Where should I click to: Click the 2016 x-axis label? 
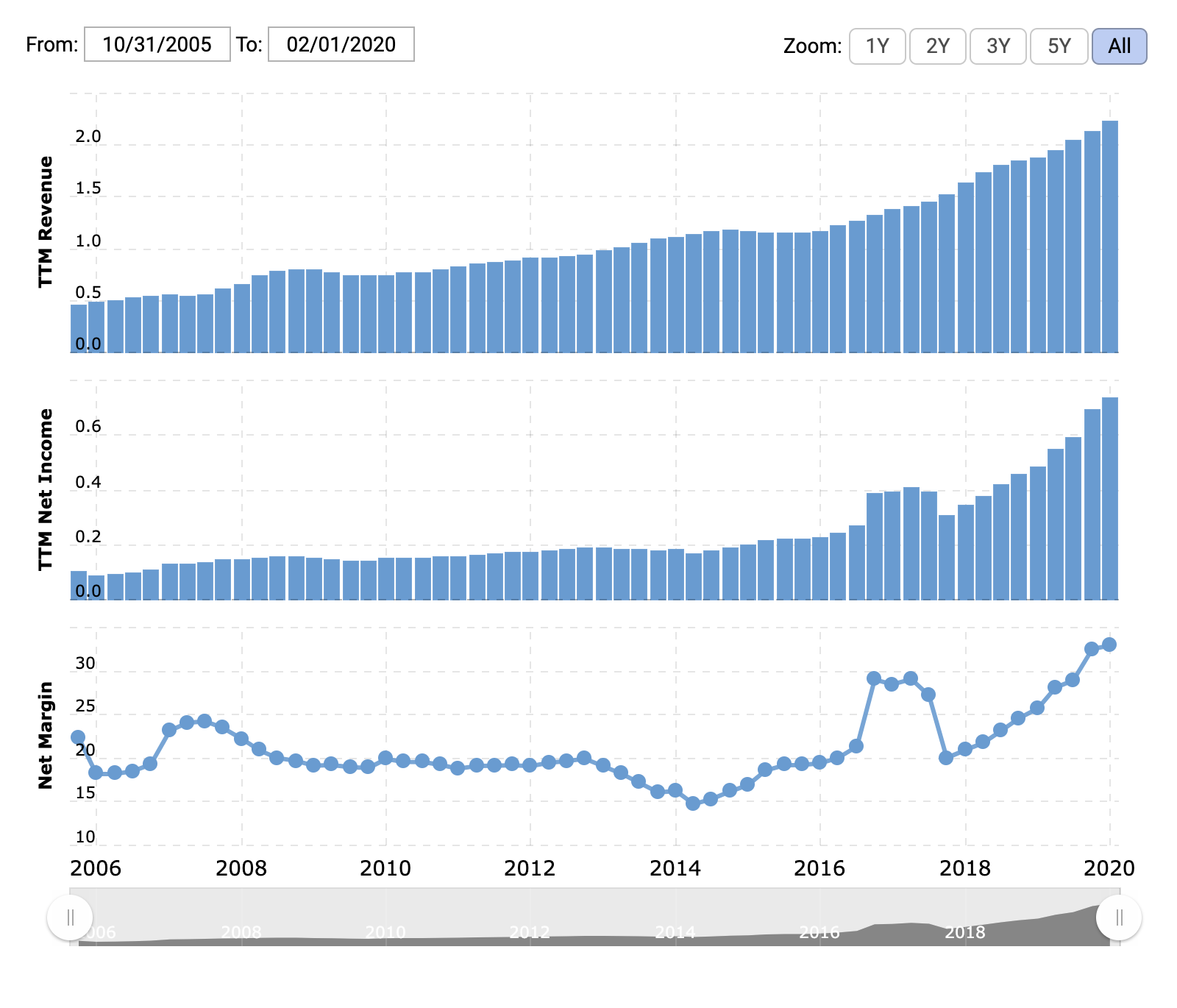coord(819,868)
